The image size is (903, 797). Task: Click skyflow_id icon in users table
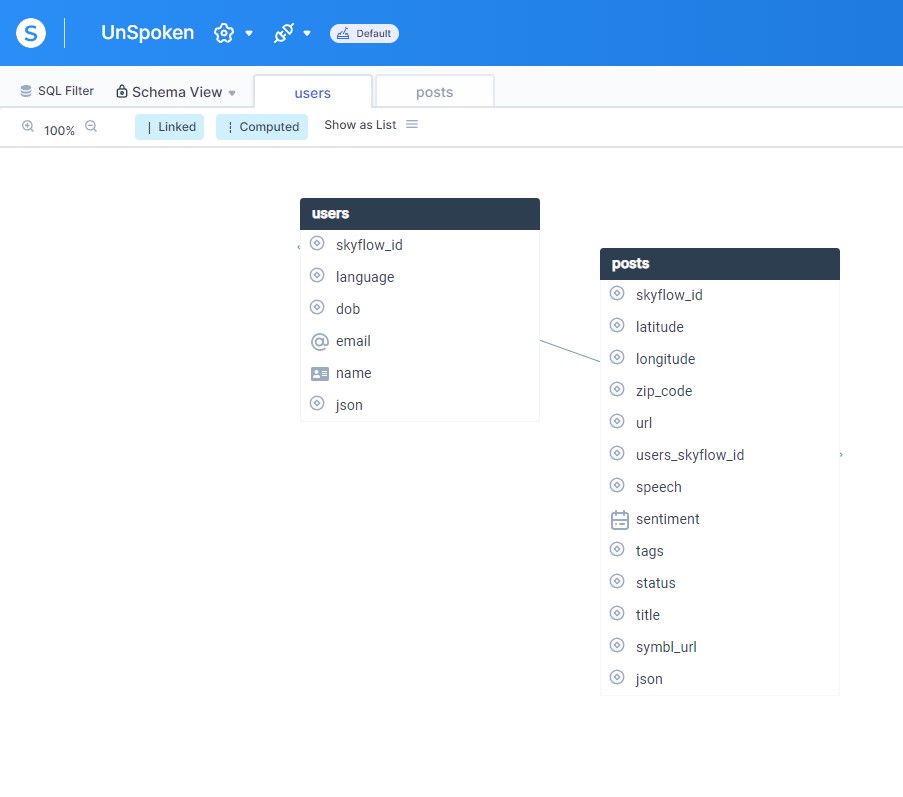(317, 243)
